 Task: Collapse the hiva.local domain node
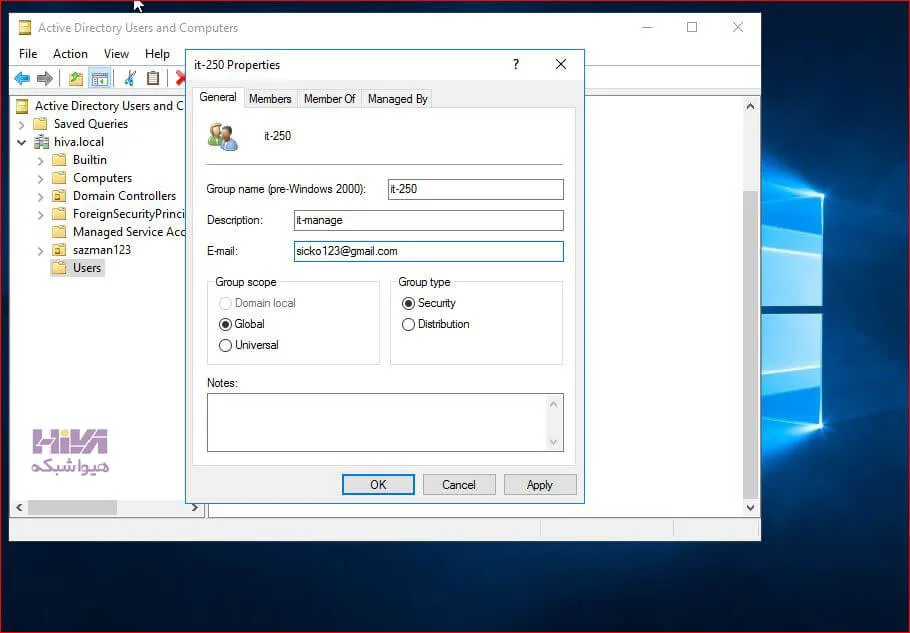[x=21, y=142]
